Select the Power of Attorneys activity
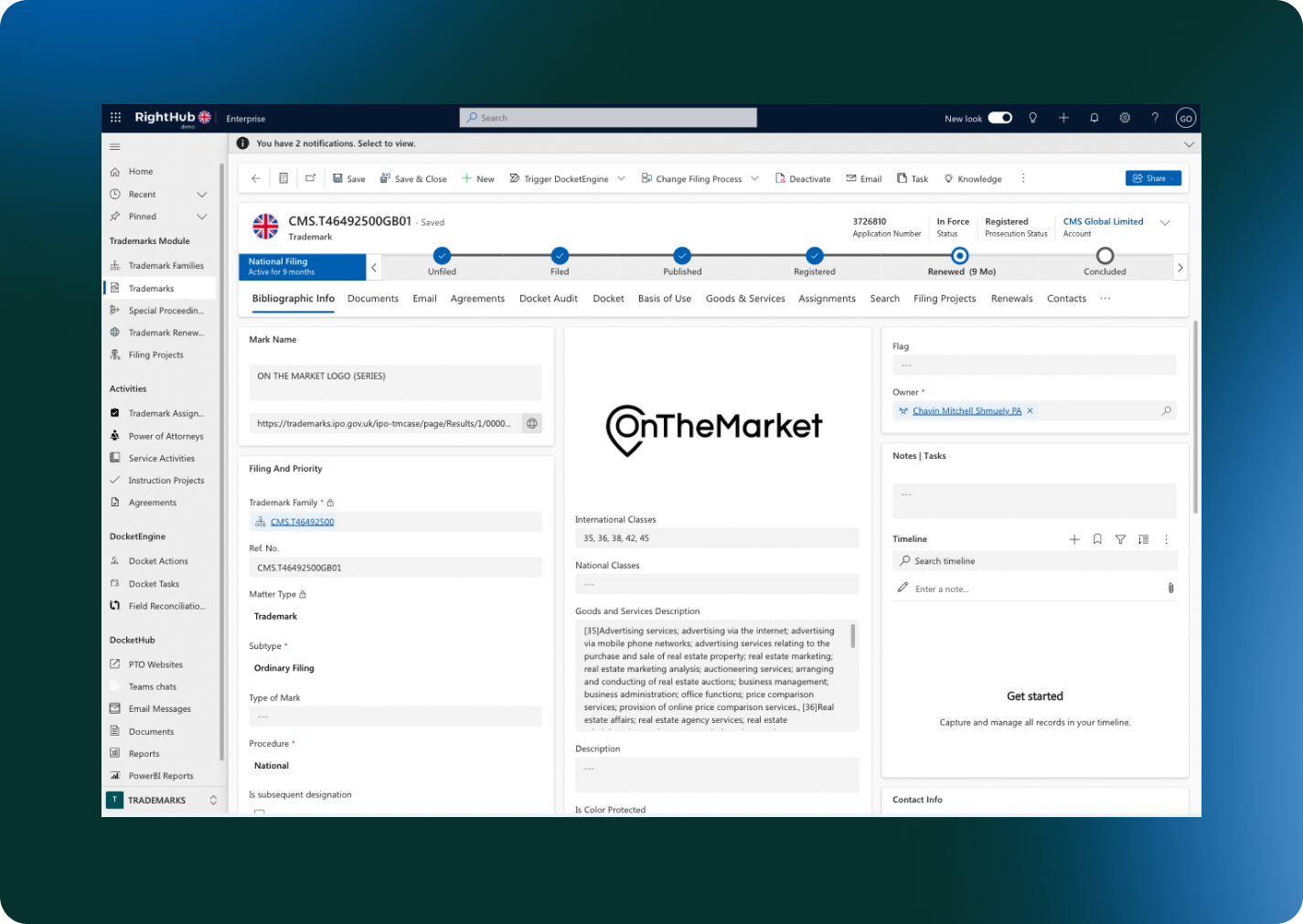Viewport: 1303px width, 924px height. tap(166, 436)
